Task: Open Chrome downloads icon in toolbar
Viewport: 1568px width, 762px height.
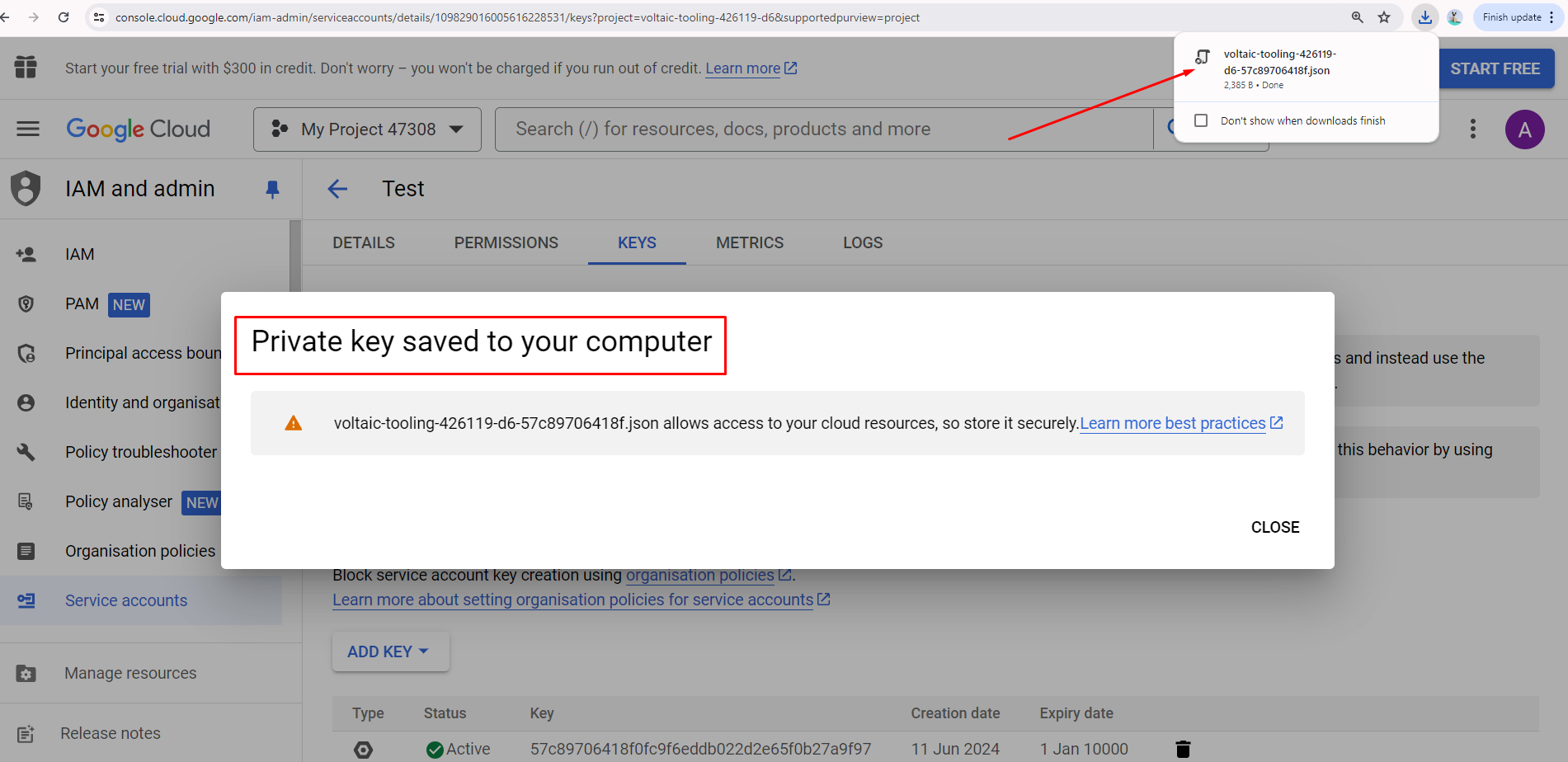Action: coord(1424,17)
